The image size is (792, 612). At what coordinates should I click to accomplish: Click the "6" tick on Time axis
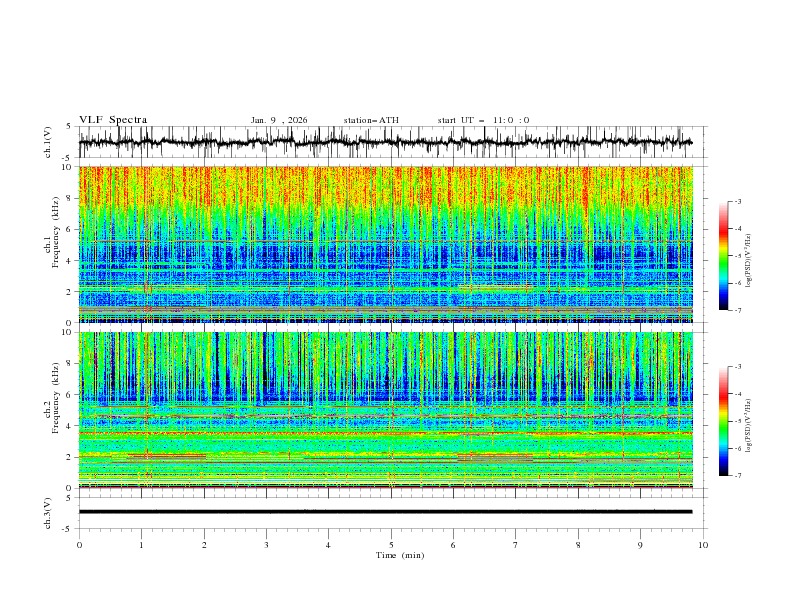click(453, 545)
